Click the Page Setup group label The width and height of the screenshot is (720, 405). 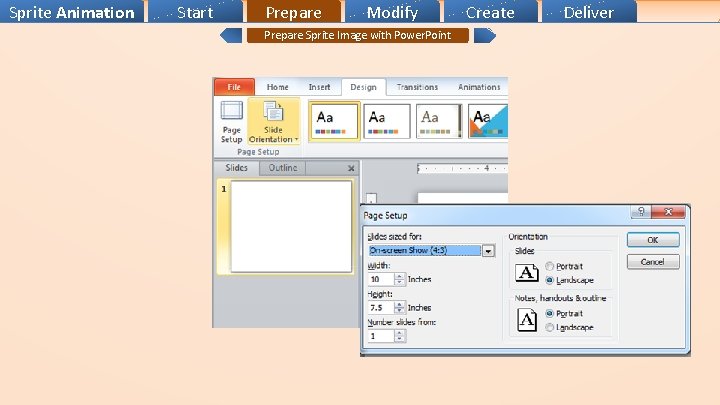[x=258, y=152]
